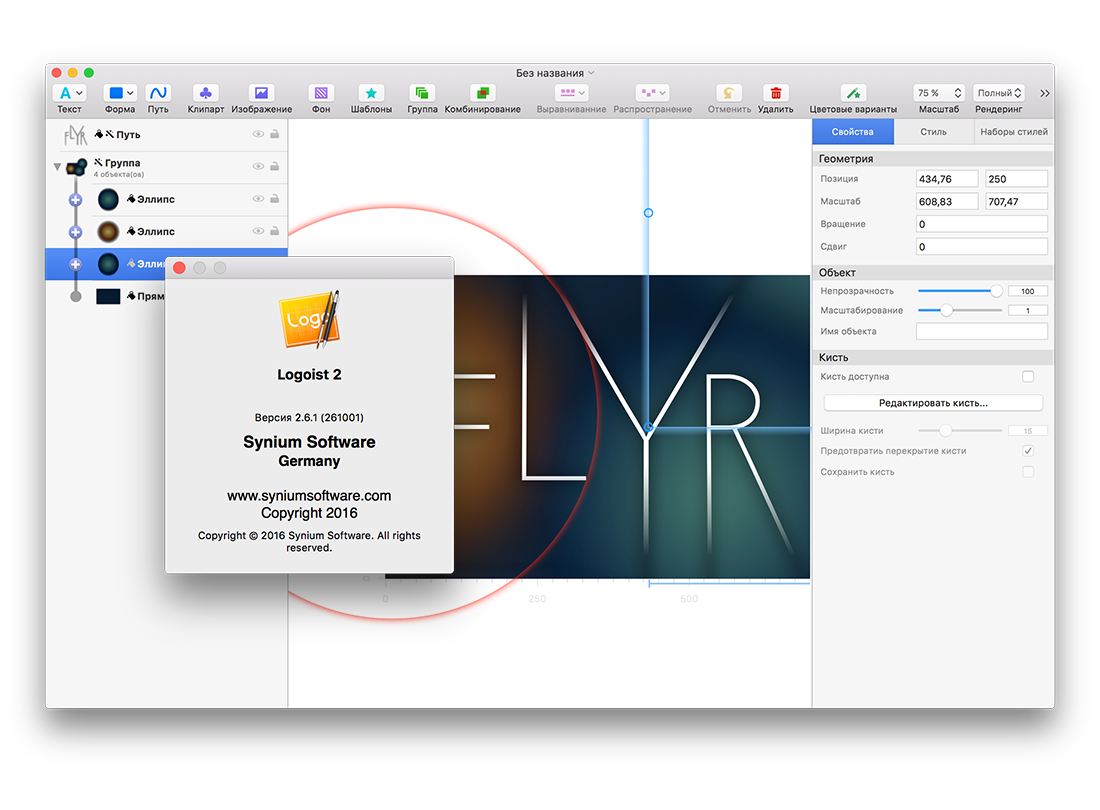
Task: Switch to the Наборы стилей tab
Action: click(x=1014, y=132)
